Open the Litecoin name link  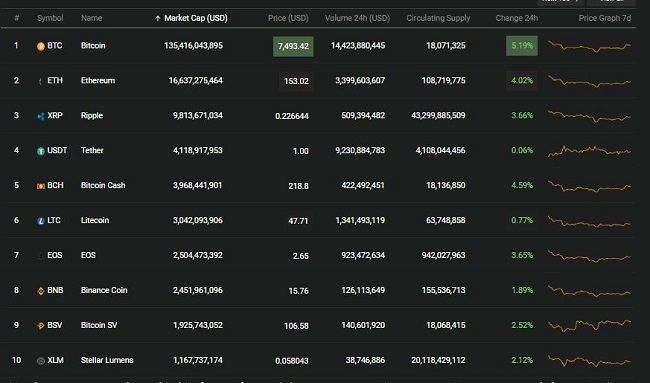pos(95,221)
